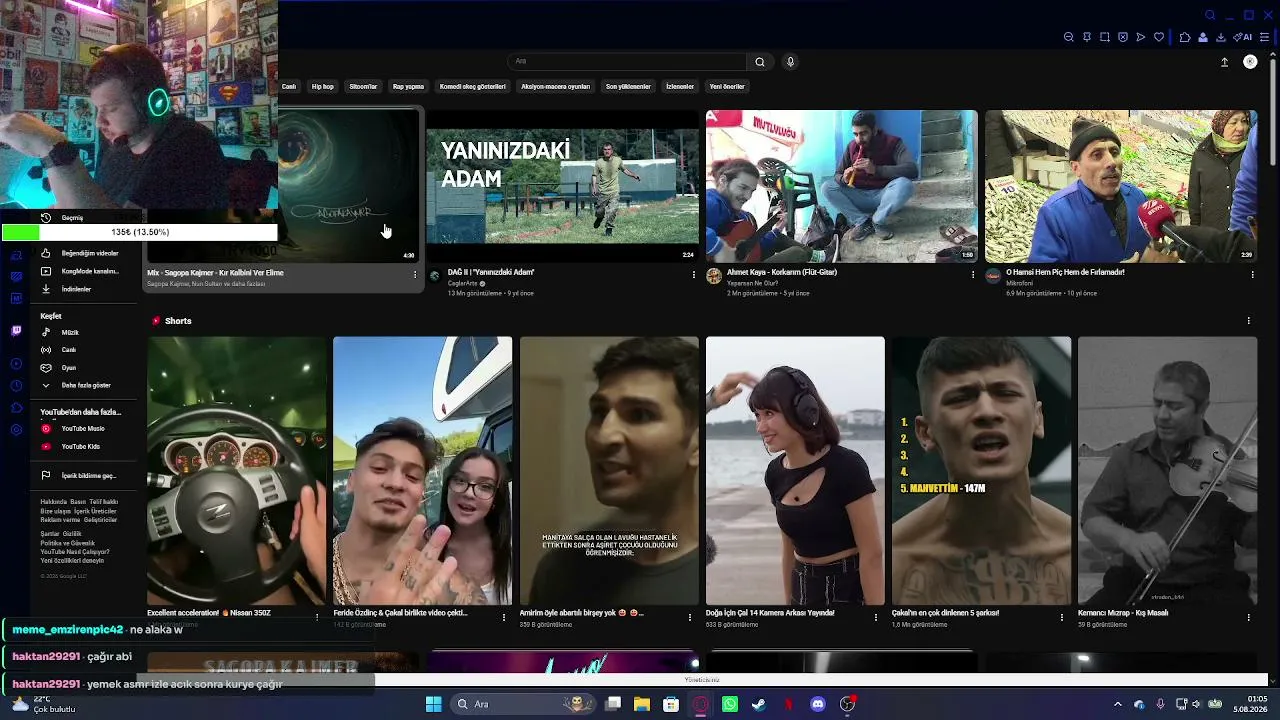Click the pin icon in browser toolbar

tap(1087, 37)
